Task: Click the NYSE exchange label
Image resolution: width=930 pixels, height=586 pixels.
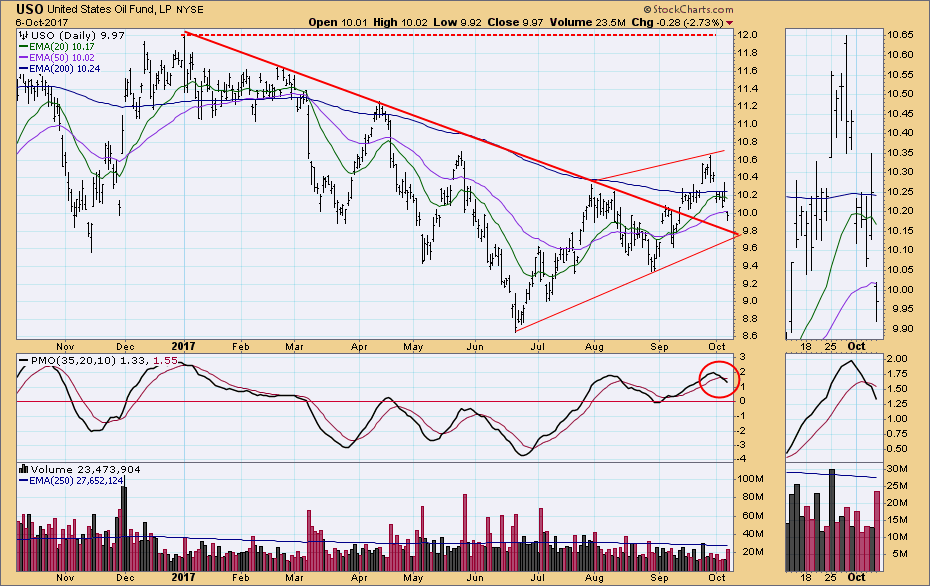Action: pyautogui.click(x=190, y=9)
